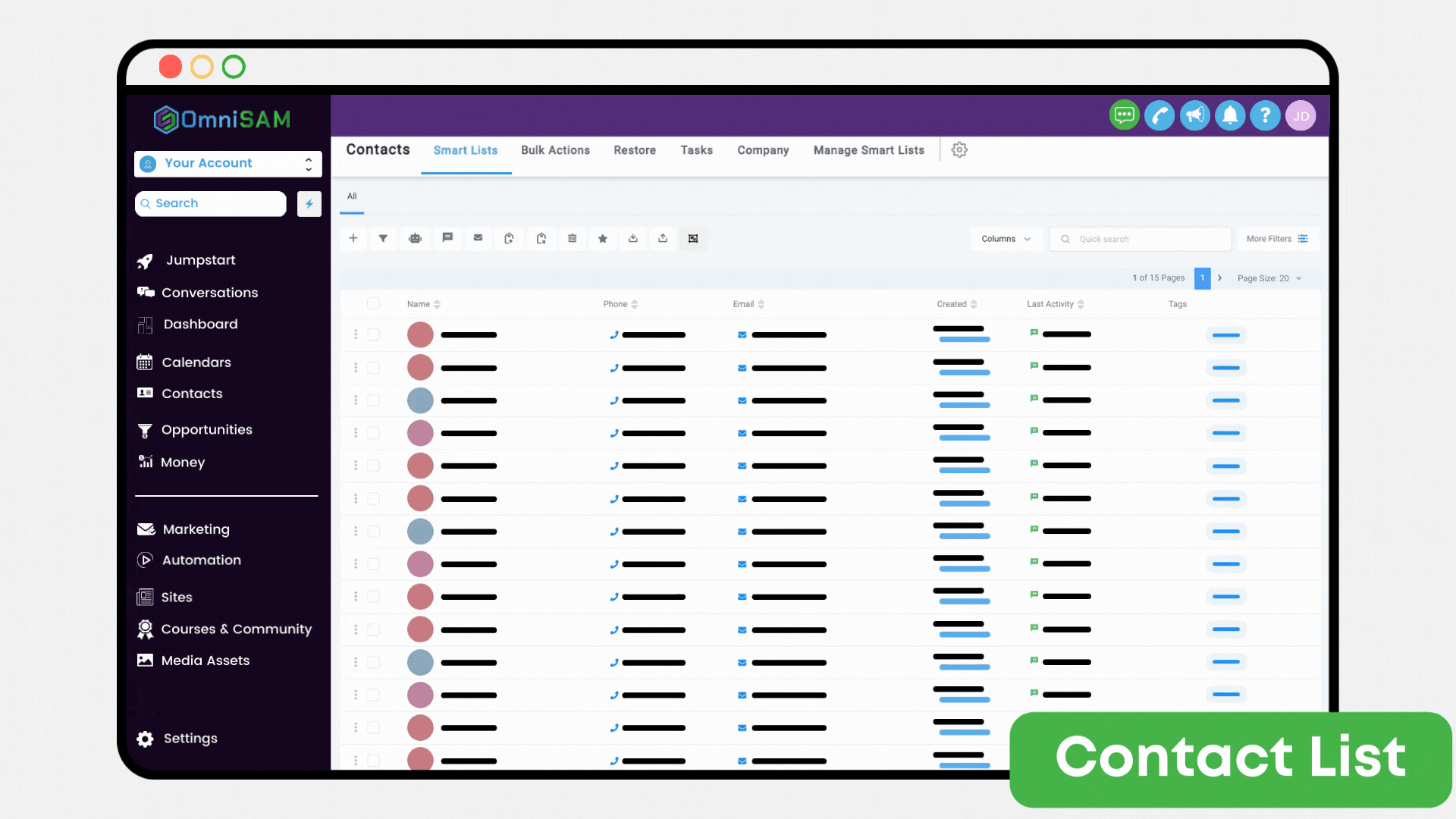Open Opportunities in the sidebar
The width and height of the screenshot is (1456, 819).
[x=206, y=430]
